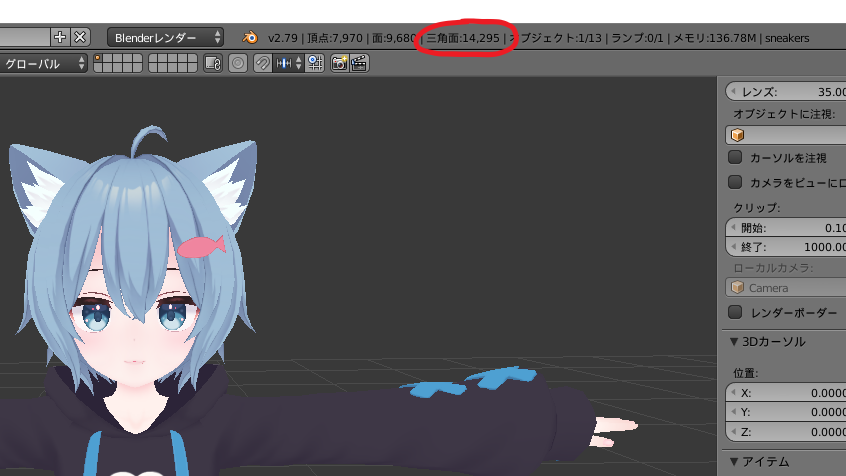This screenshot has height=476, width=846.
Task: Collapse the 3Dカーソル panel
Action: click(x=734, y=341)
